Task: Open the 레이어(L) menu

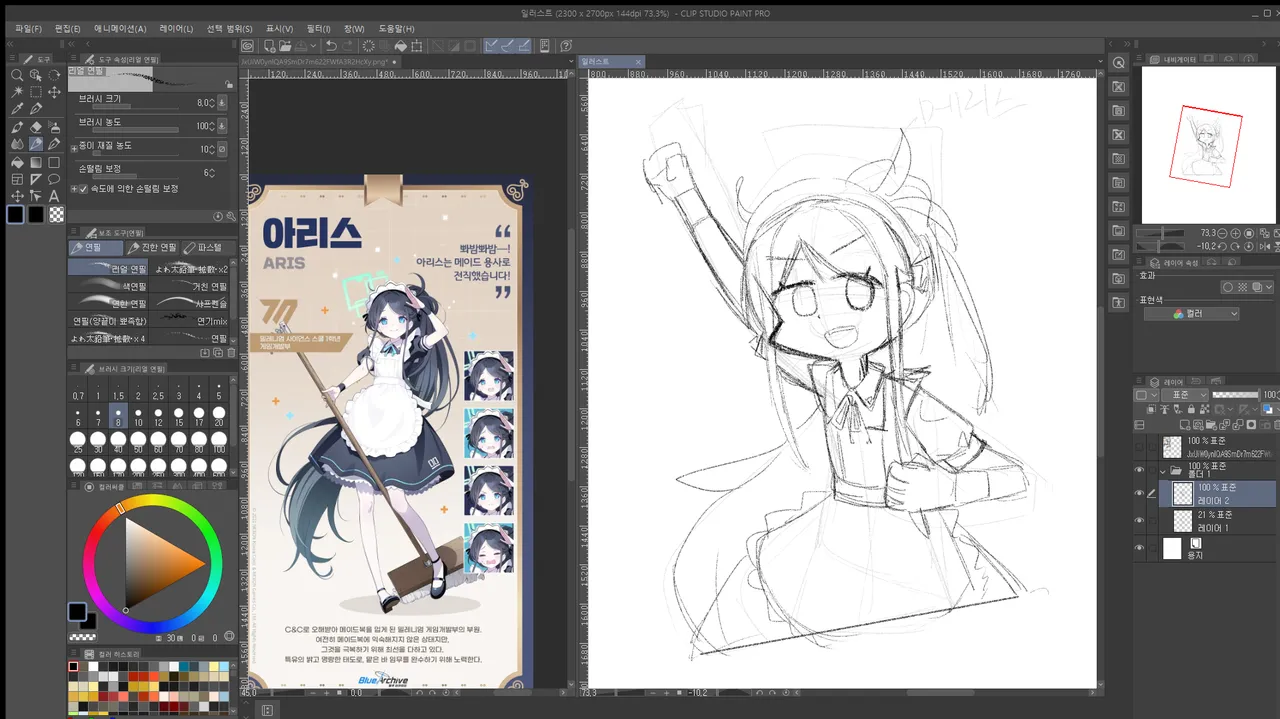Action: click(176, 29)
